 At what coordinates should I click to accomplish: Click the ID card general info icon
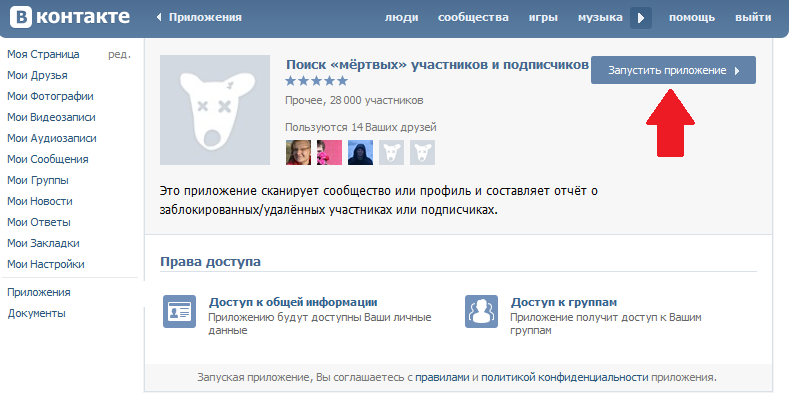pos(179,311)
